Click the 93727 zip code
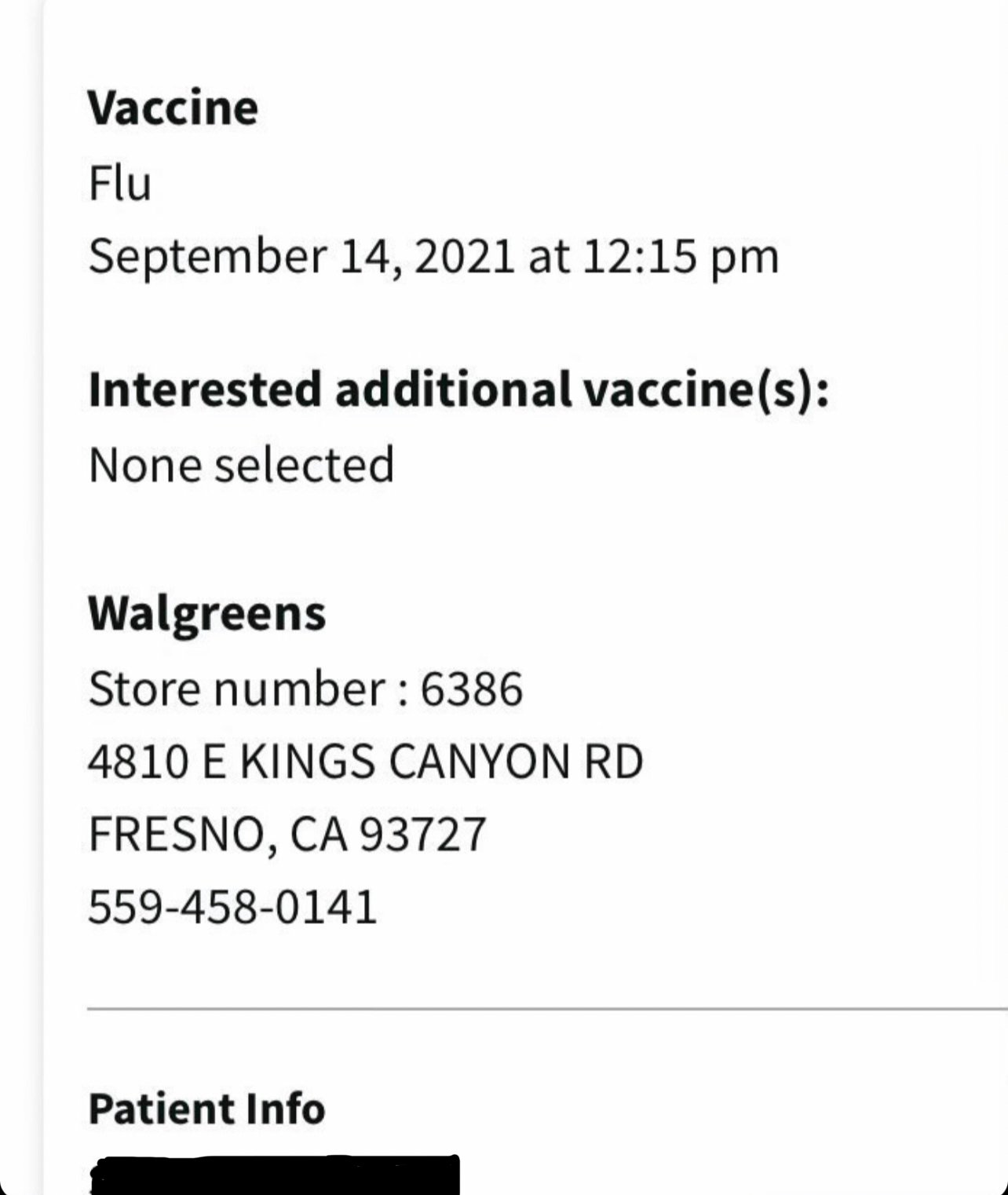 tap(422, 834)
